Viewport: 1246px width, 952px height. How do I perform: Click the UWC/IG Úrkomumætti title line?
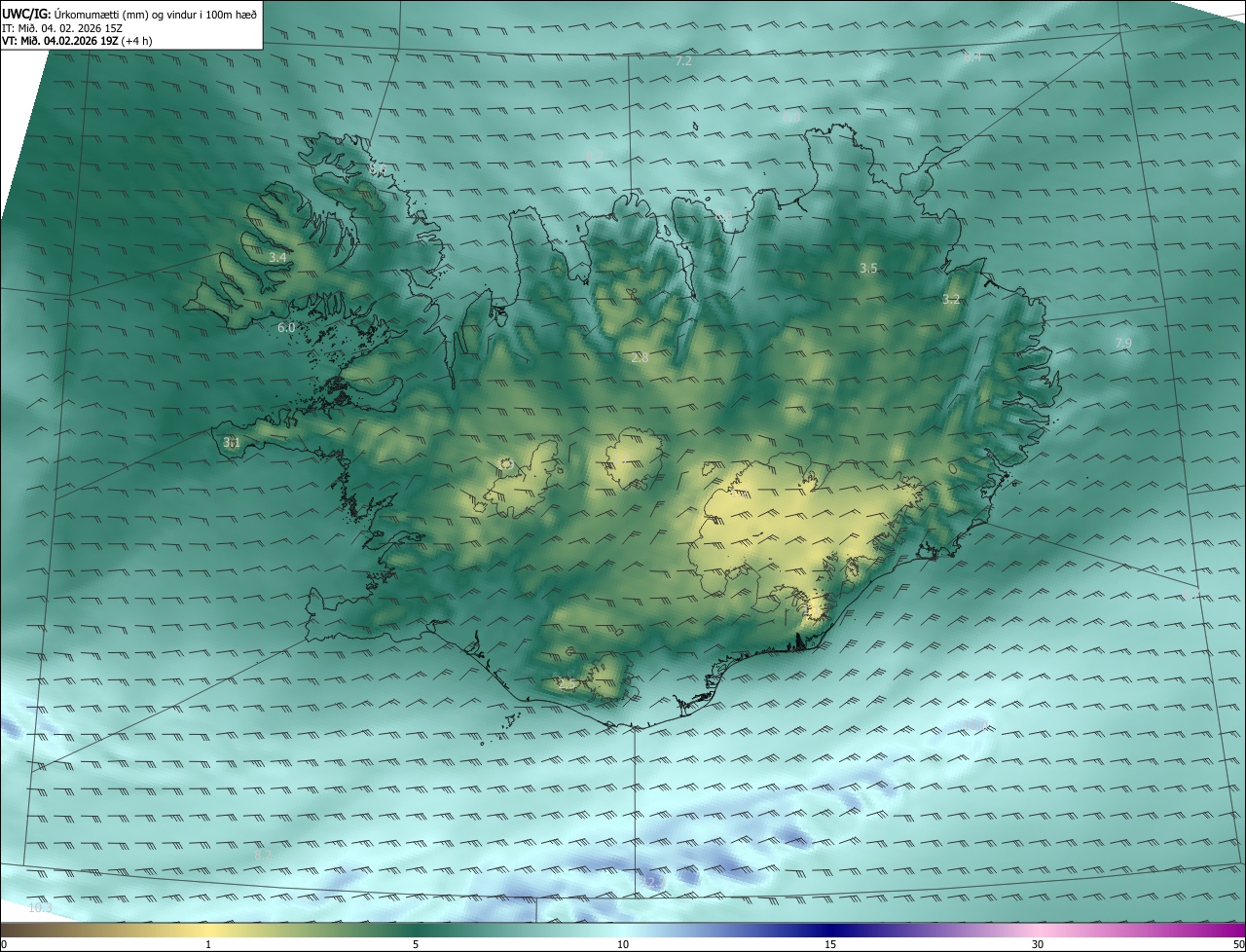(x=130, y=14)
